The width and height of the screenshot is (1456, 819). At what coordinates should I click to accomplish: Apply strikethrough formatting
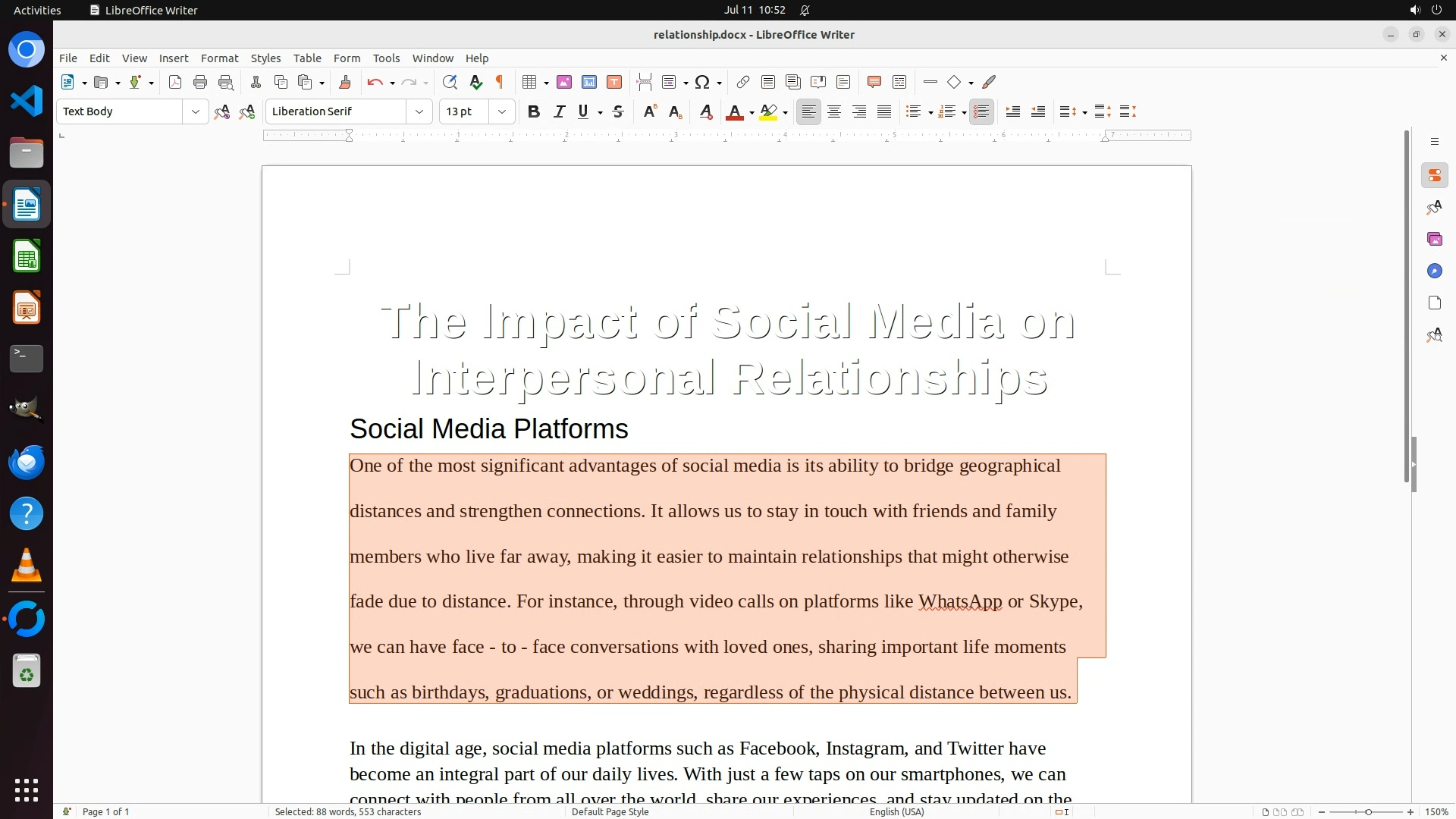(x=618, y=111)
